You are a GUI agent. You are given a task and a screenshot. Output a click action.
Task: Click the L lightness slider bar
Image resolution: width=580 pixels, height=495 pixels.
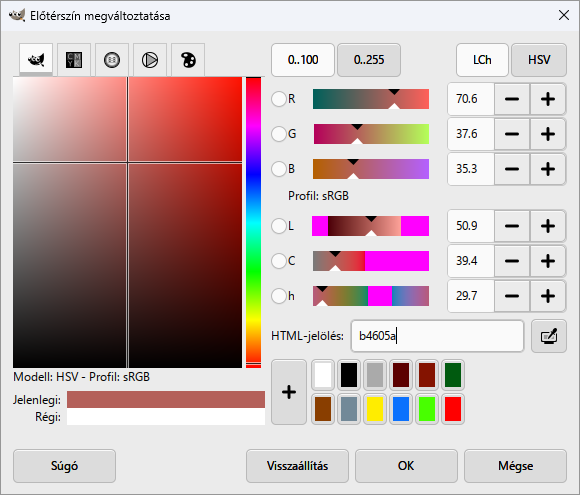tap(371, 226)
